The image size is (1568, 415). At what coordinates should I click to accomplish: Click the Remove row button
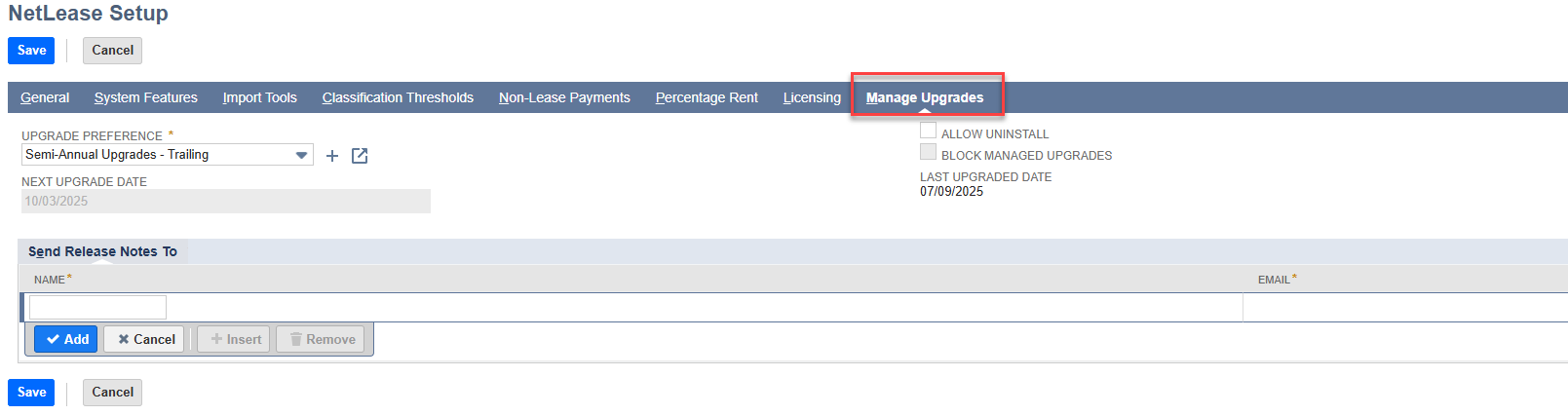tap(321, 339)
